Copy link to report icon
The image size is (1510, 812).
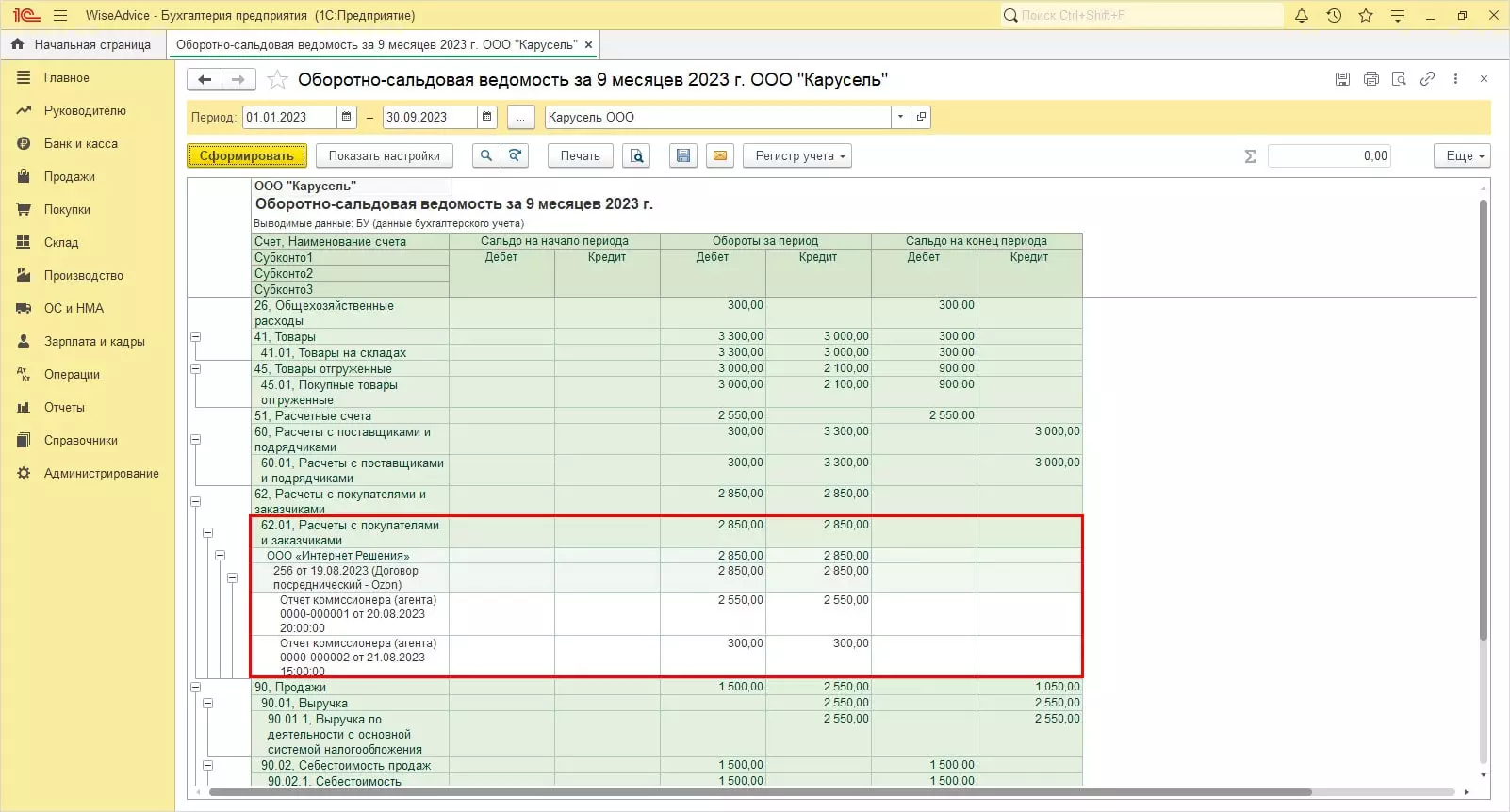coord(1427,80)
